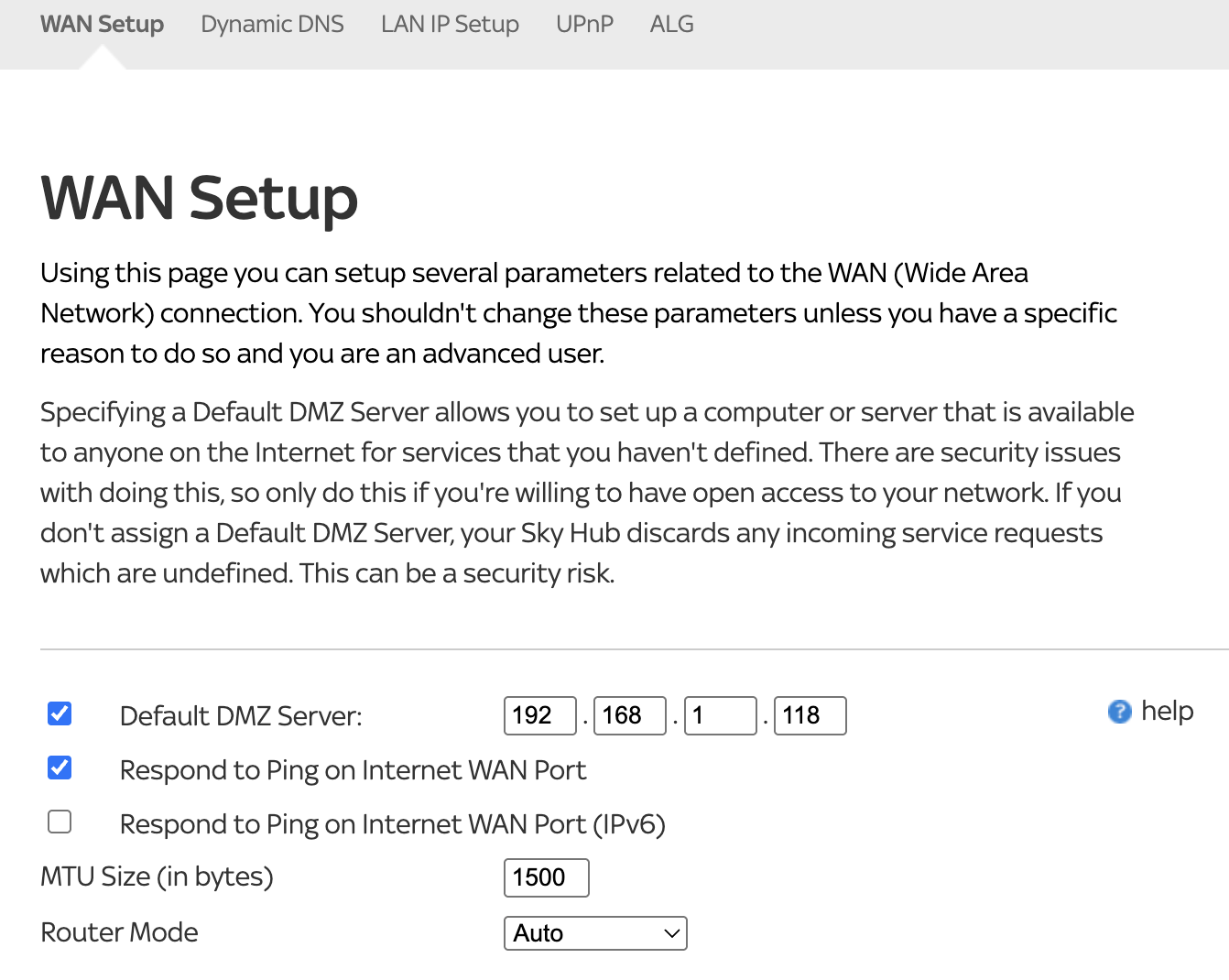Select Auto in the Router Mode combo box
1229x980 pixels.
pyautogui.click(x=594, y=933)
